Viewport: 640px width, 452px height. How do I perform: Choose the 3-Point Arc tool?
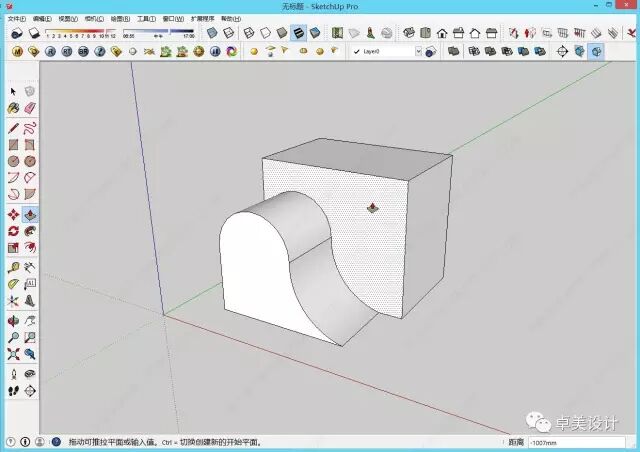click(13, 194)
